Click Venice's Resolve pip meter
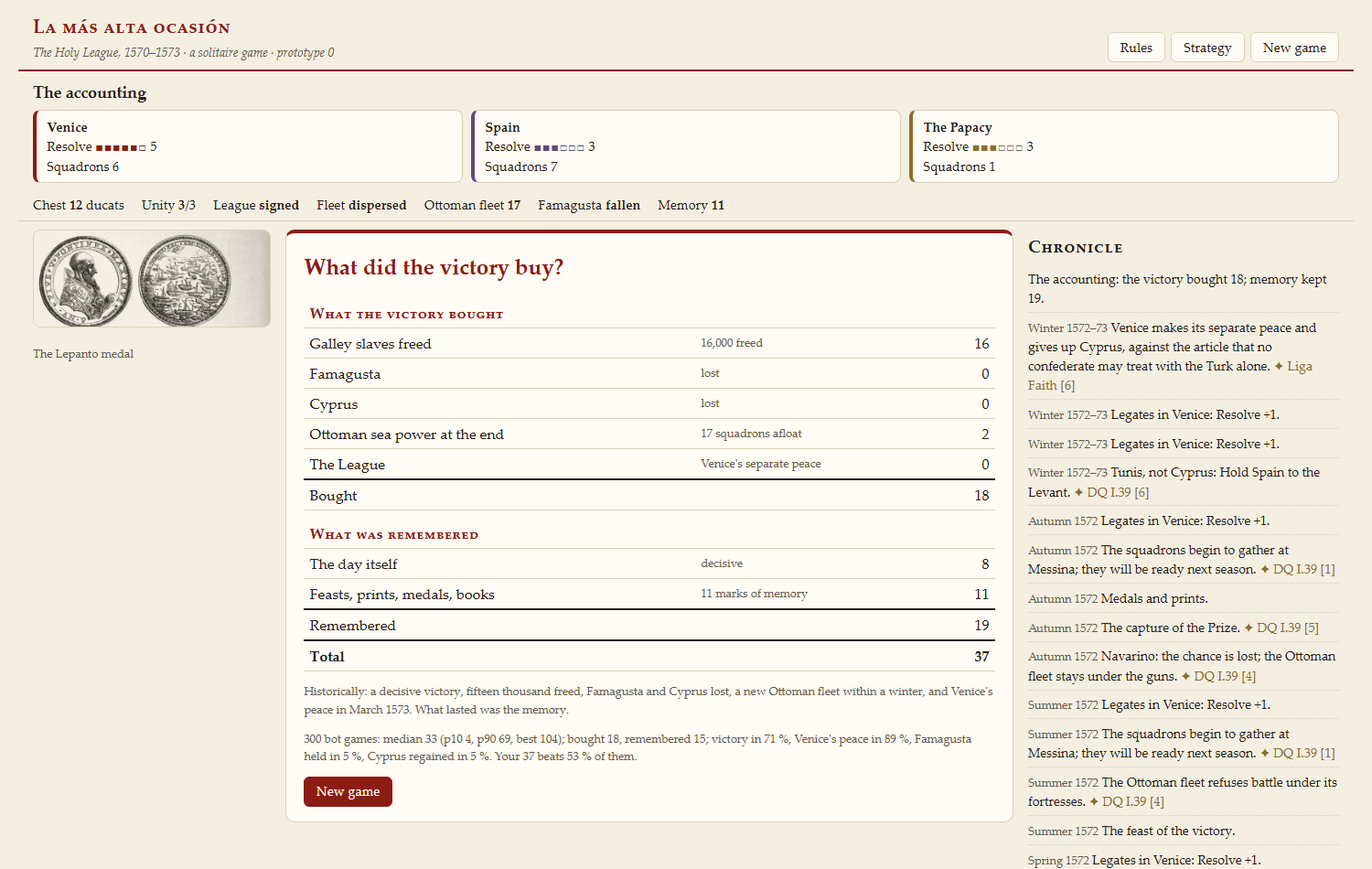Viewport: 1372px width, 869px height. [x=121, y=147]
